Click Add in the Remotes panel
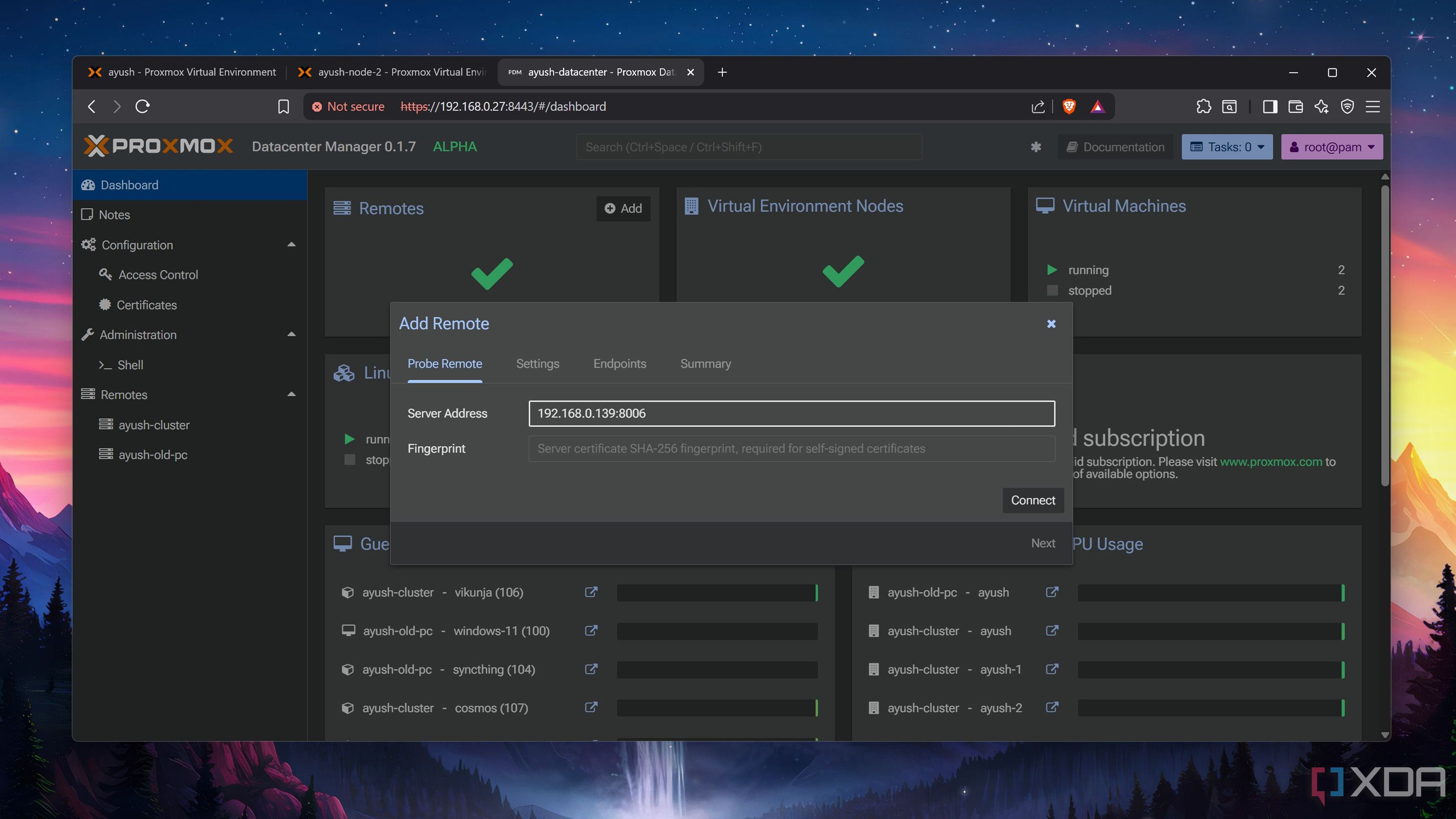Viewport: 1456px width, 819px height. (623, 209)
